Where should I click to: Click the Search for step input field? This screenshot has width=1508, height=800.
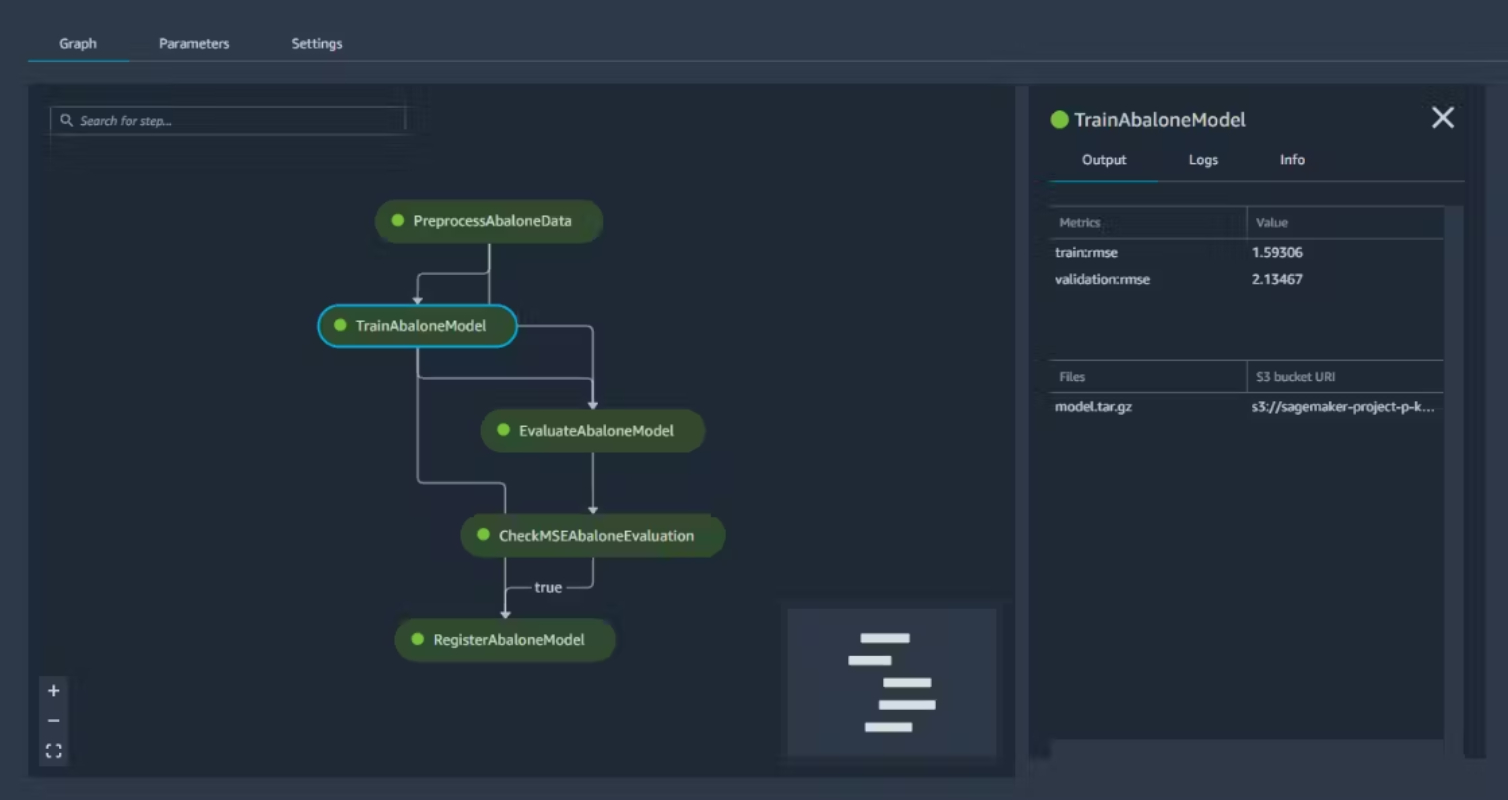[228, 120]
